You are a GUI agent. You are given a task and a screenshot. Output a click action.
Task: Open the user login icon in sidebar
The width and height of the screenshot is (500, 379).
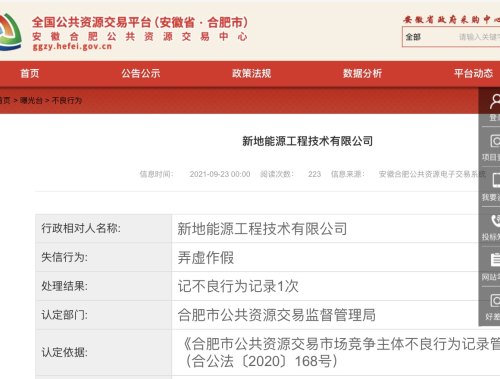[495, 101]
